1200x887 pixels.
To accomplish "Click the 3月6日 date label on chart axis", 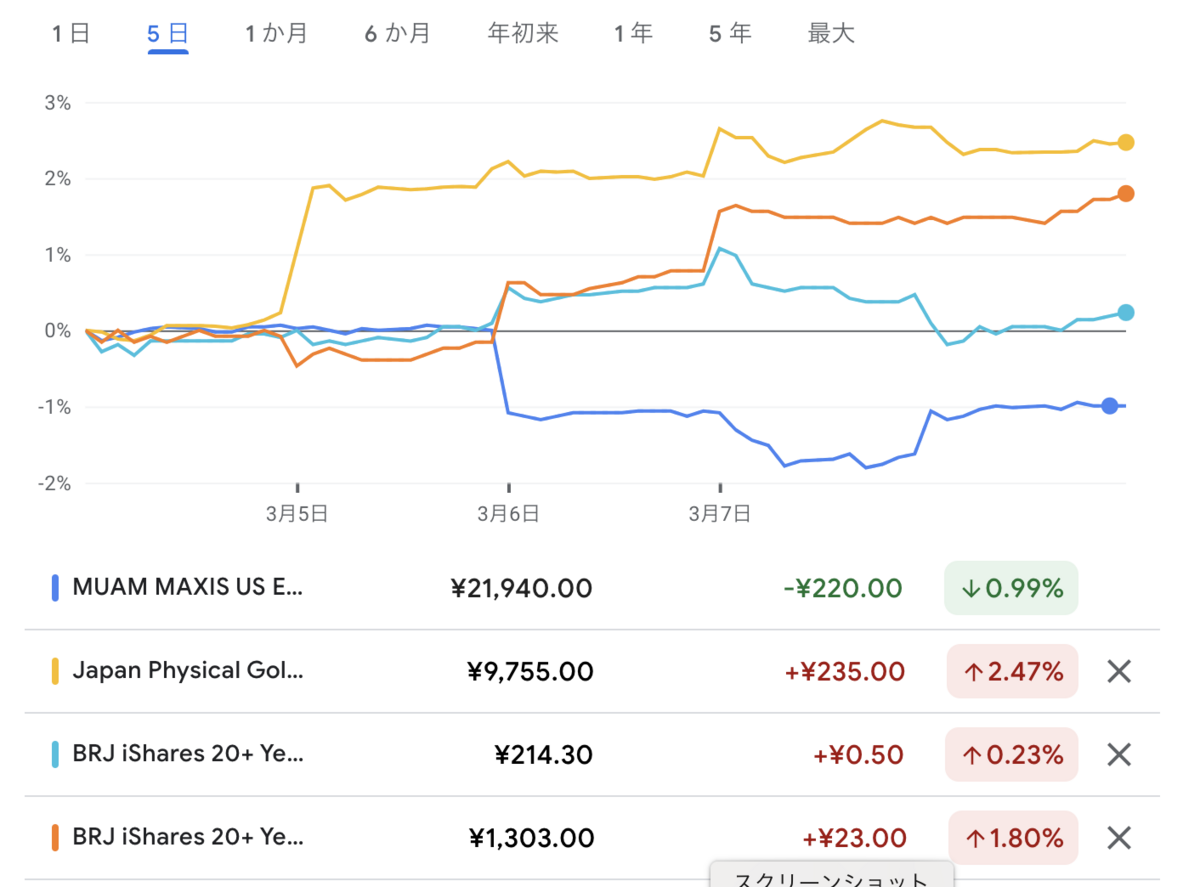I will tap(508, 514).
